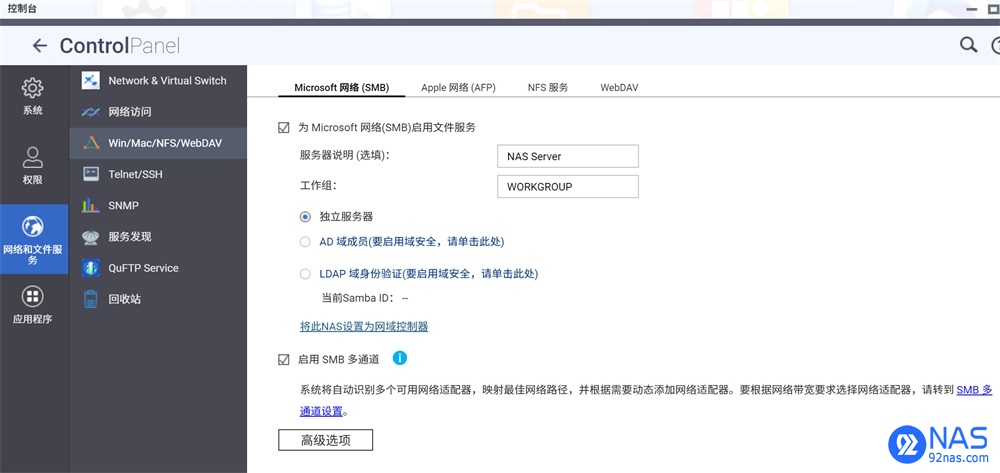This screenshot has width=1000, height=473.
Task: Switch to Apple 网络 (AFP) tab
Action: click(x=458, y=87)
